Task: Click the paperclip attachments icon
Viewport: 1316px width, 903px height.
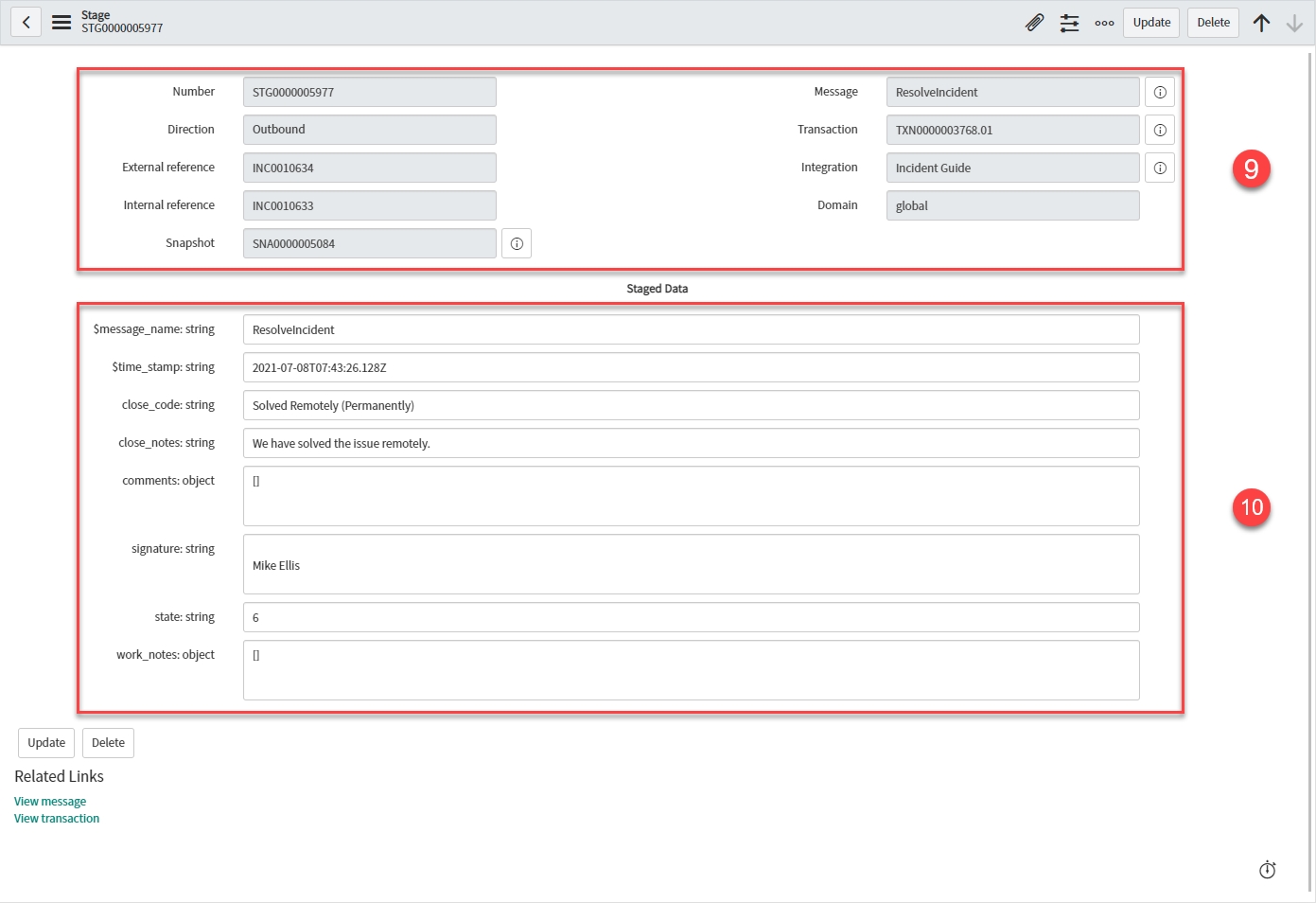Action: coord(1034,23)
